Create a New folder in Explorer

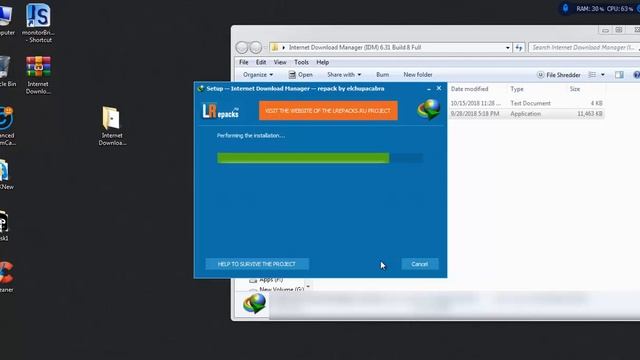(418, 75)
